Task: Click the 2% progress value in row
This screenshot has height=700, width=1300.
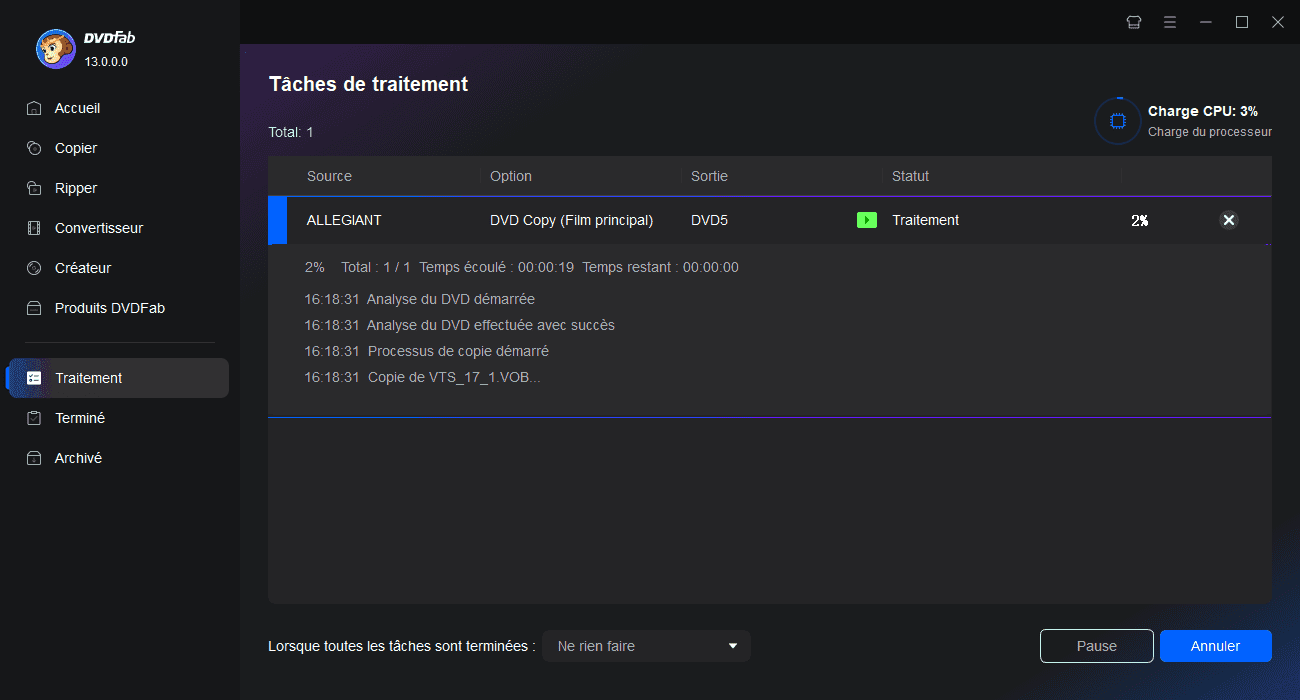Action: (1140, 220)
